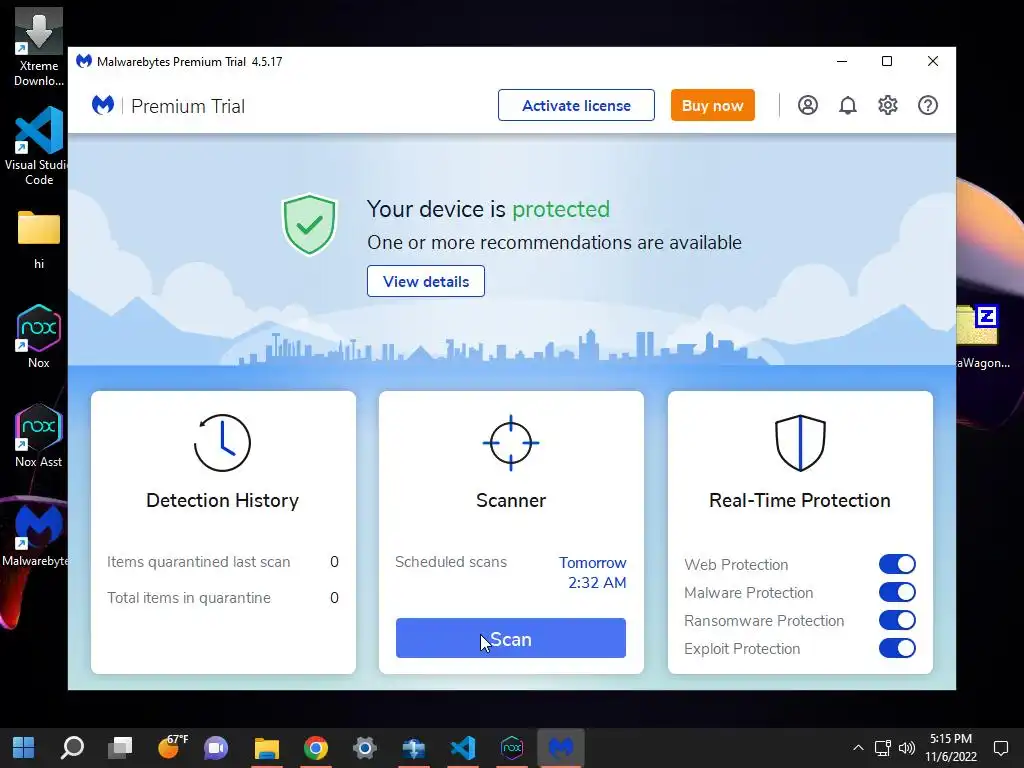The height and width of the screenshot is (768, 1024).
Task: Open the Windows Start menu
Action: (x=24, y=748)
